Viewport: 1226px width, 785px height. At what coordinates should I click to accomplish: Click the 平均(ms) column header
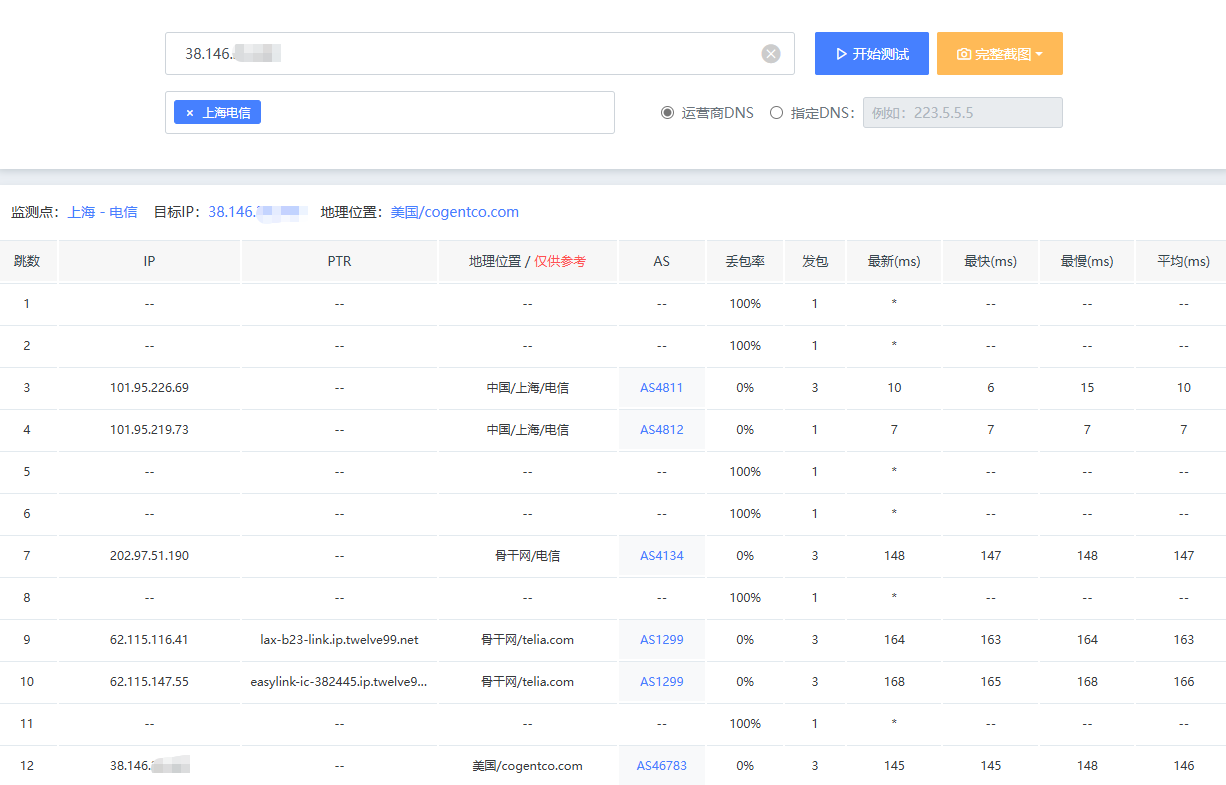1183,262
